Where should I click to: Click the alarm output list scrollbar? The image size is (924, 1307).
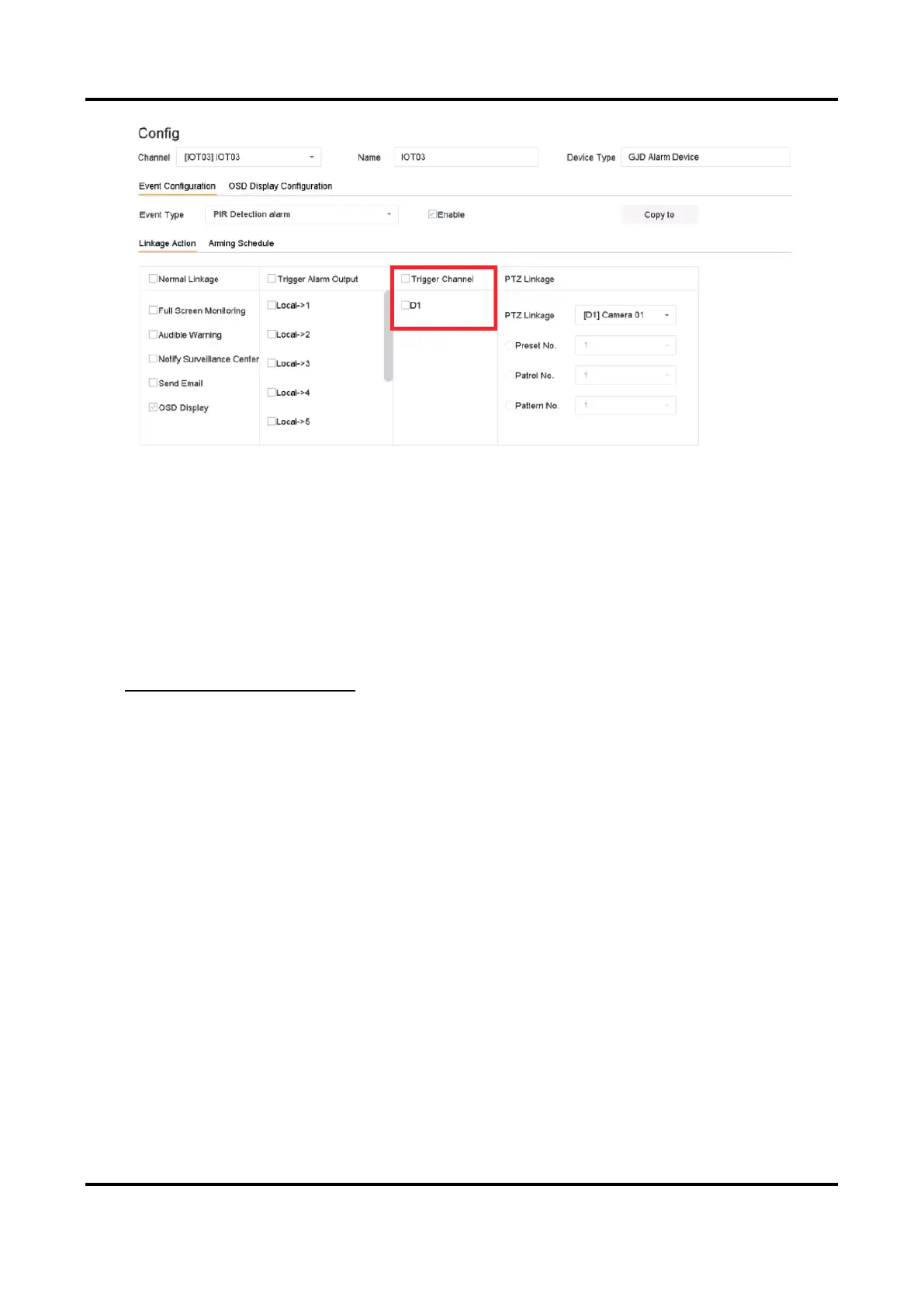[388, 336]
